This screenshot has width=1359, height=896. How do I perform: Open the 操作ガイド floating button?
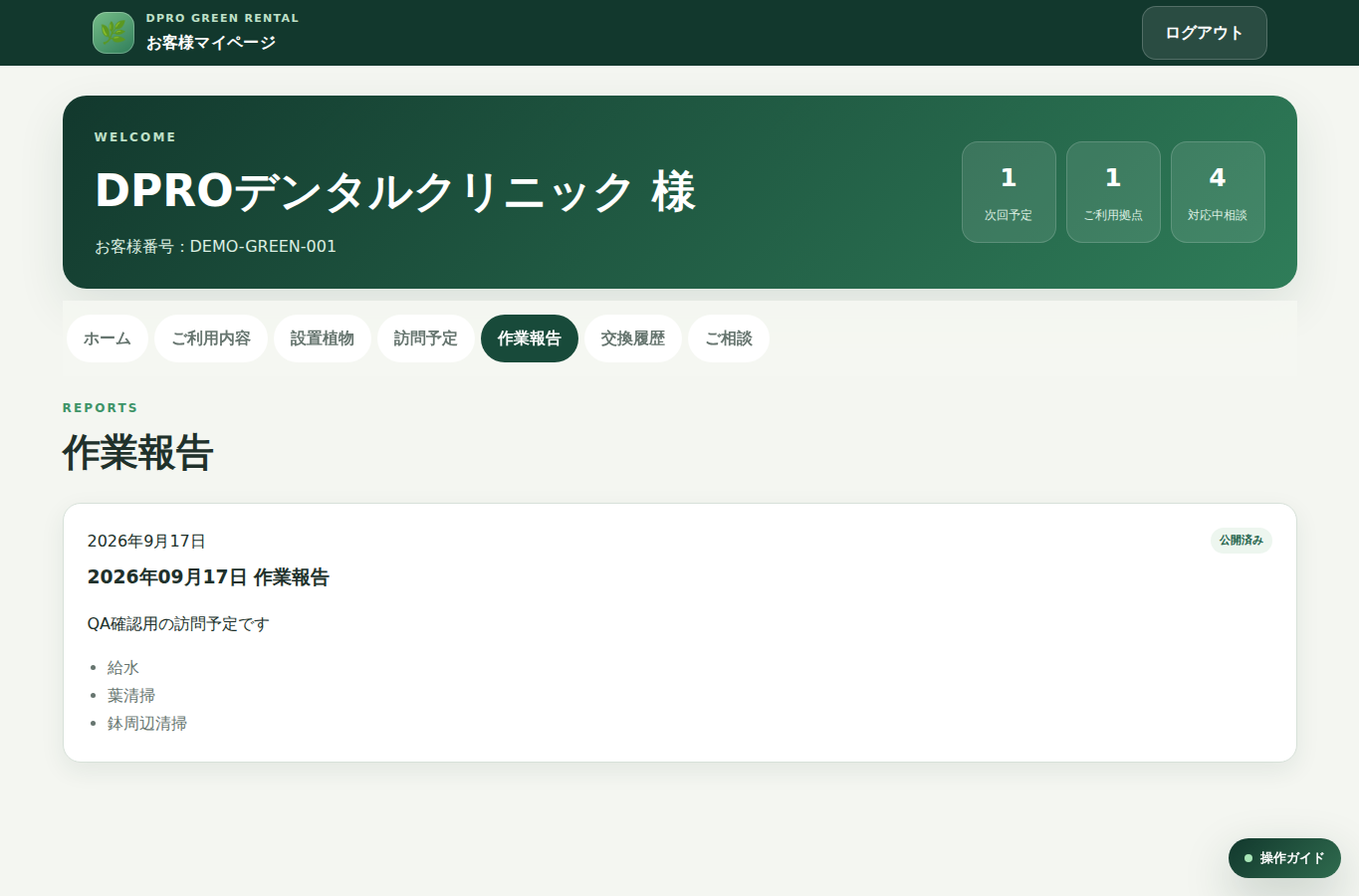click(1284, 858)
